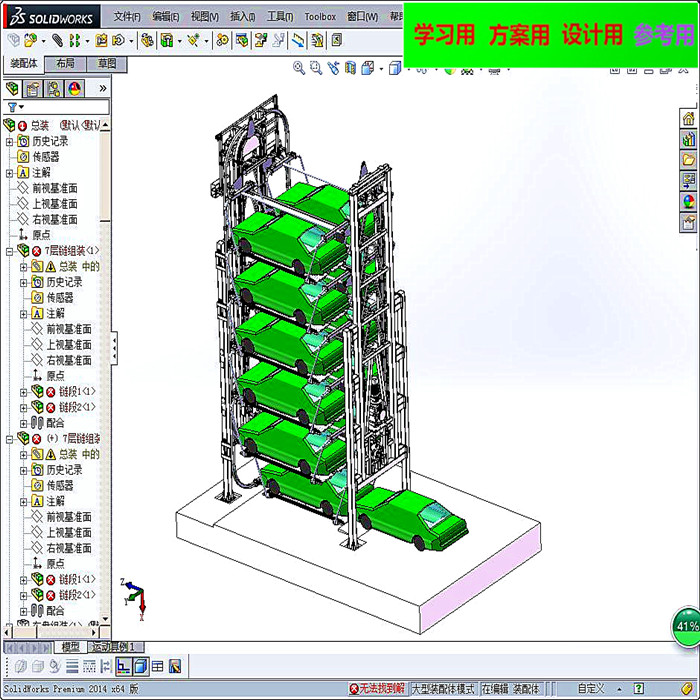
Task: Expand more manager tabs with » chevron
Action: click(x=103, y=88)
